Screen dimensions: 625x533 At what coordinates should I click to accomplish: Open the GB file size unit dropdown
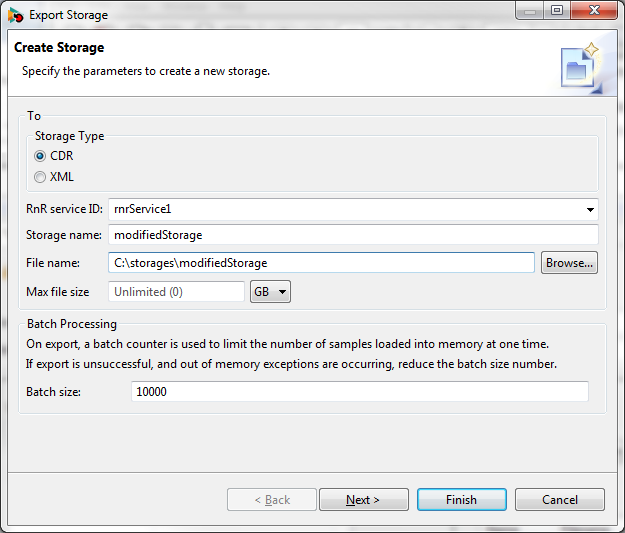coord(270,292)
